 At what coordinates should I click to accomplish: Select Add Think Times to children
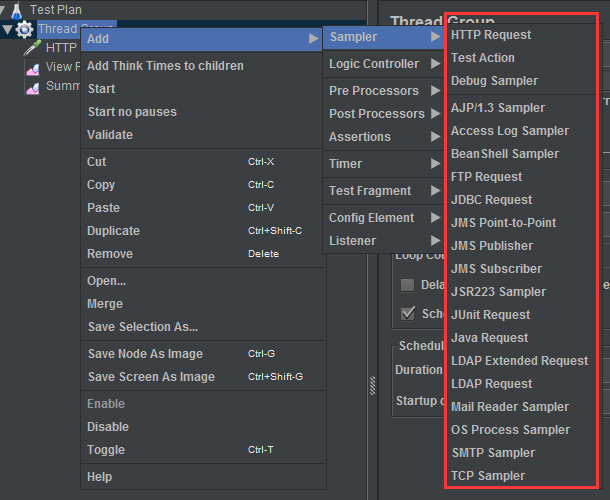coord(165,66)
